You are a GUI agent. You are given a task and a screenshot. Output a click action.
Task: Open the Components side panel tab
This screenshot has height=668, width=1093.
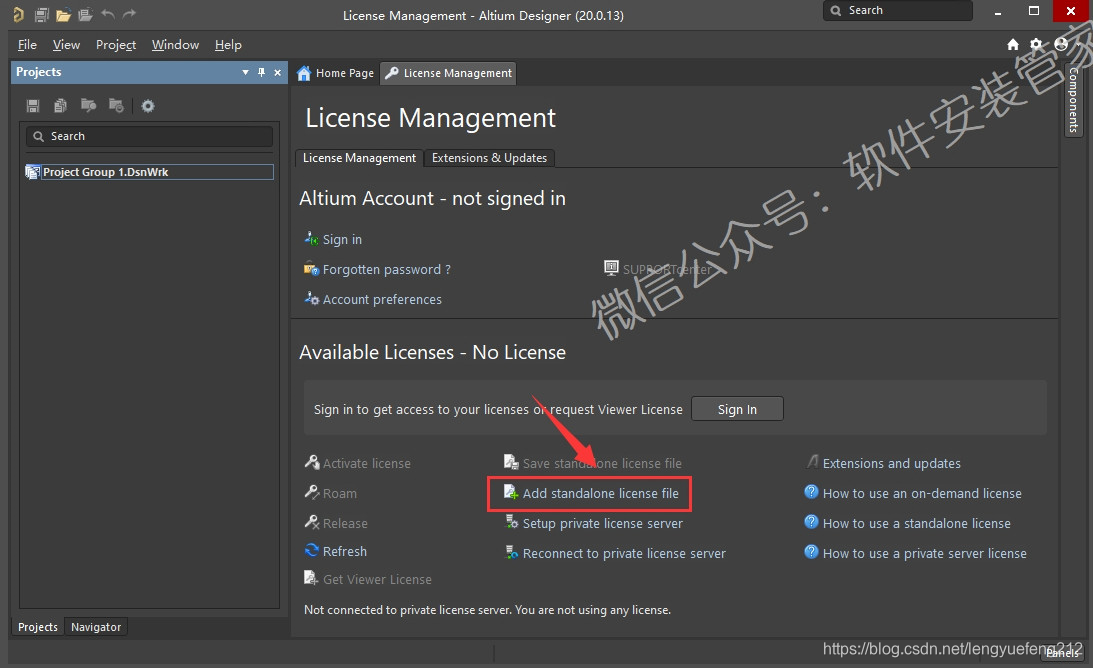[x=1073, y=100]
